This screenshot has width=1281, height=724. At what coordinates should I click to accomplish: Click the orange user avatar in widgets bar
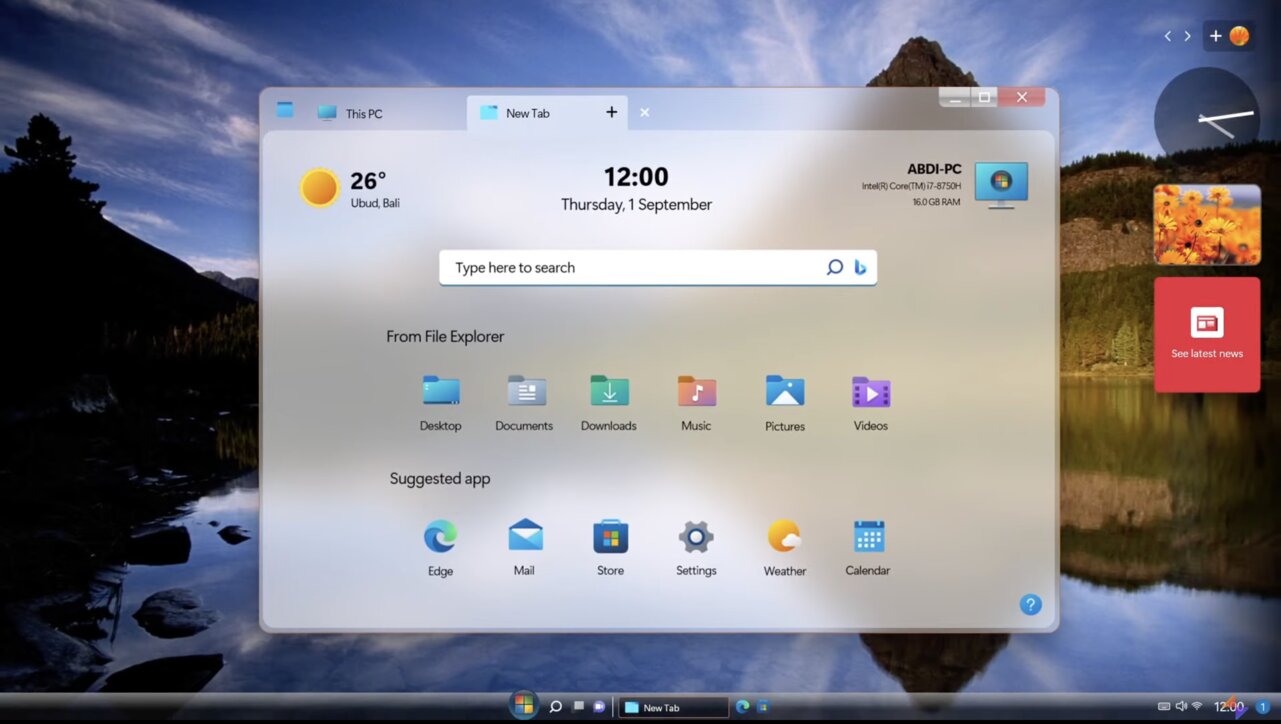(x=1239, y=36)
